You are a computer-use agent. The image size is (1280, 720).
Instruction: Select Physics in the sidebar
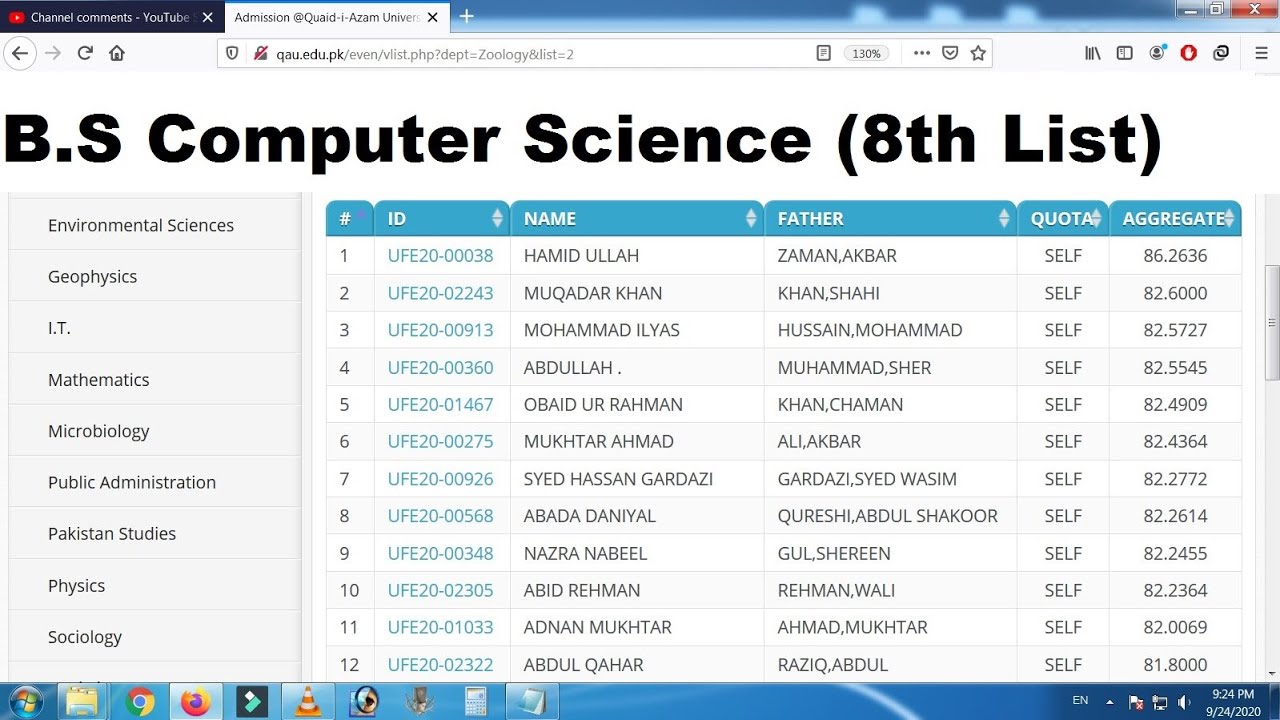[x=76, y=585]
